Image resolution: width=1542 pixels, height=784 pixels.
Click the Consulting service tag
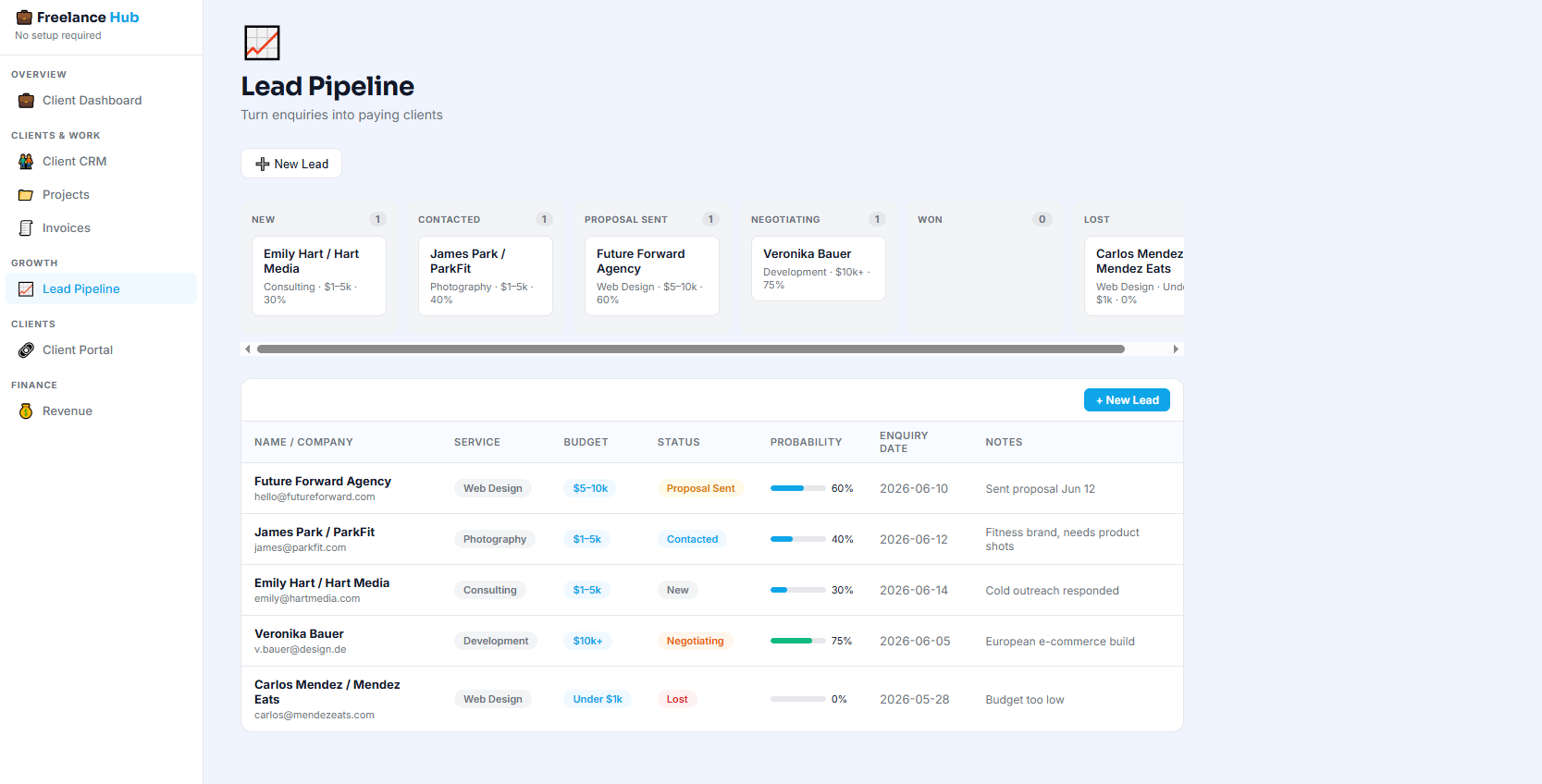490,590
